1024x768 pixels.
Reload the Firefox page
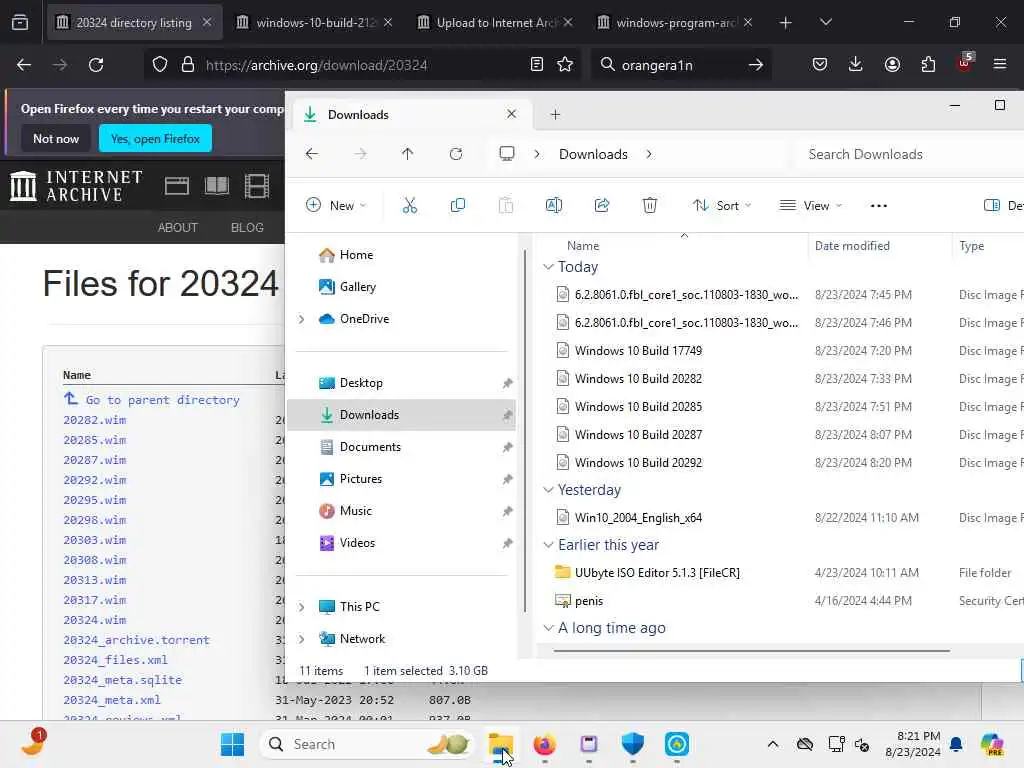click(x=96, y=65)
